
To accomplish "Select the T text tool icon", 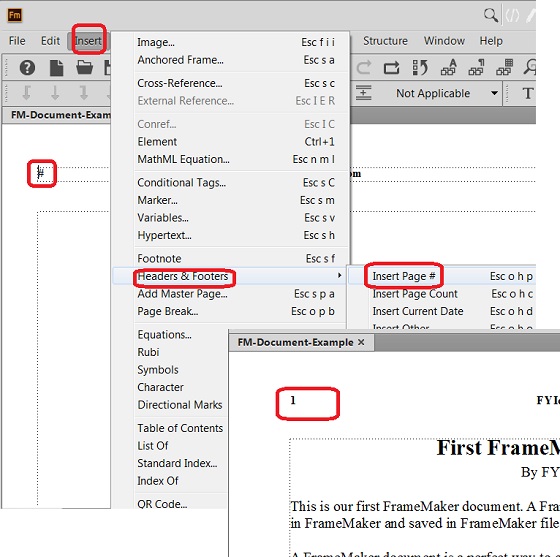I will 528,94.
